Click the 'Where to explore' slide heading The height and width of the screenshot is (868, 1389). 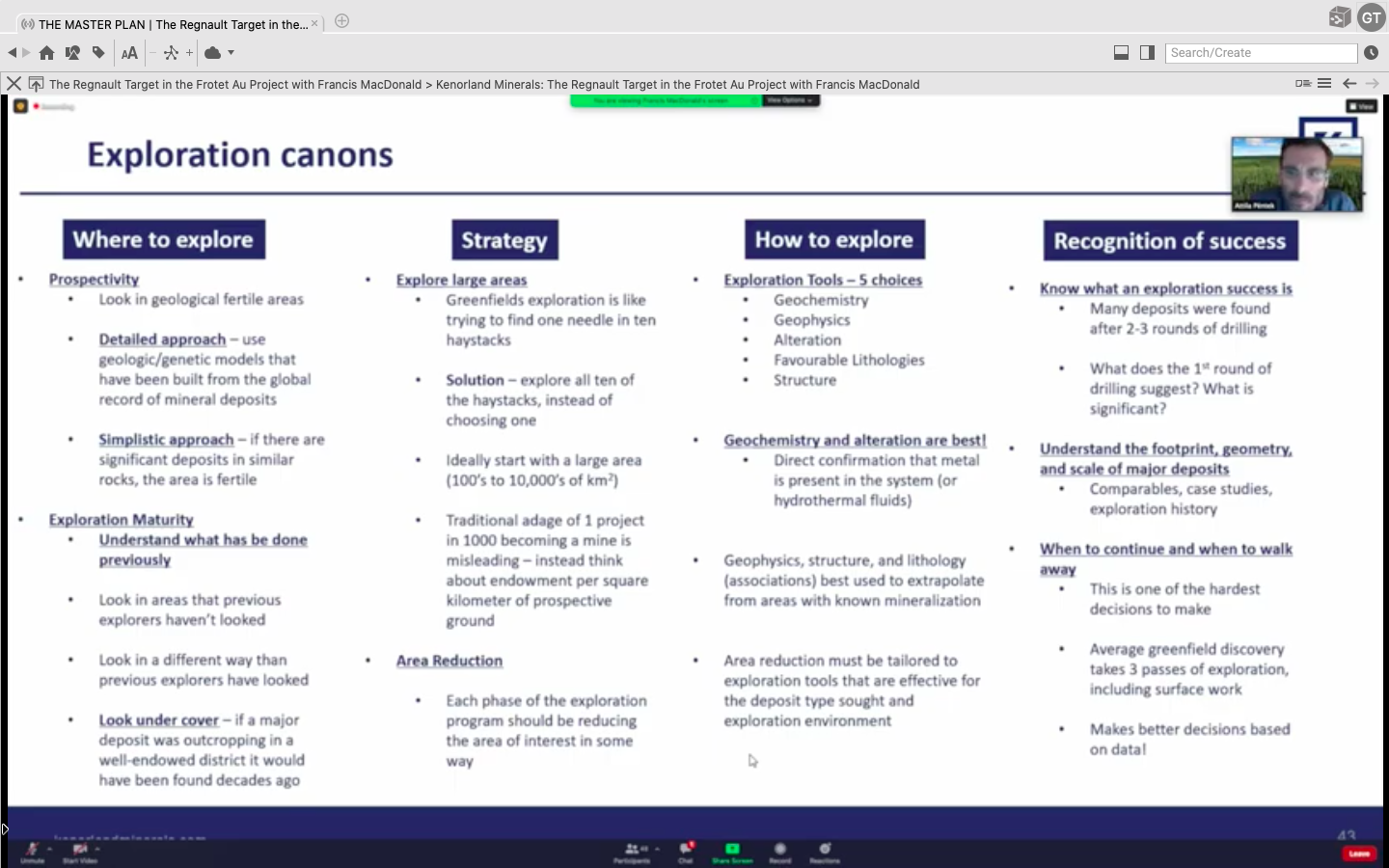(x=164, y=239)
